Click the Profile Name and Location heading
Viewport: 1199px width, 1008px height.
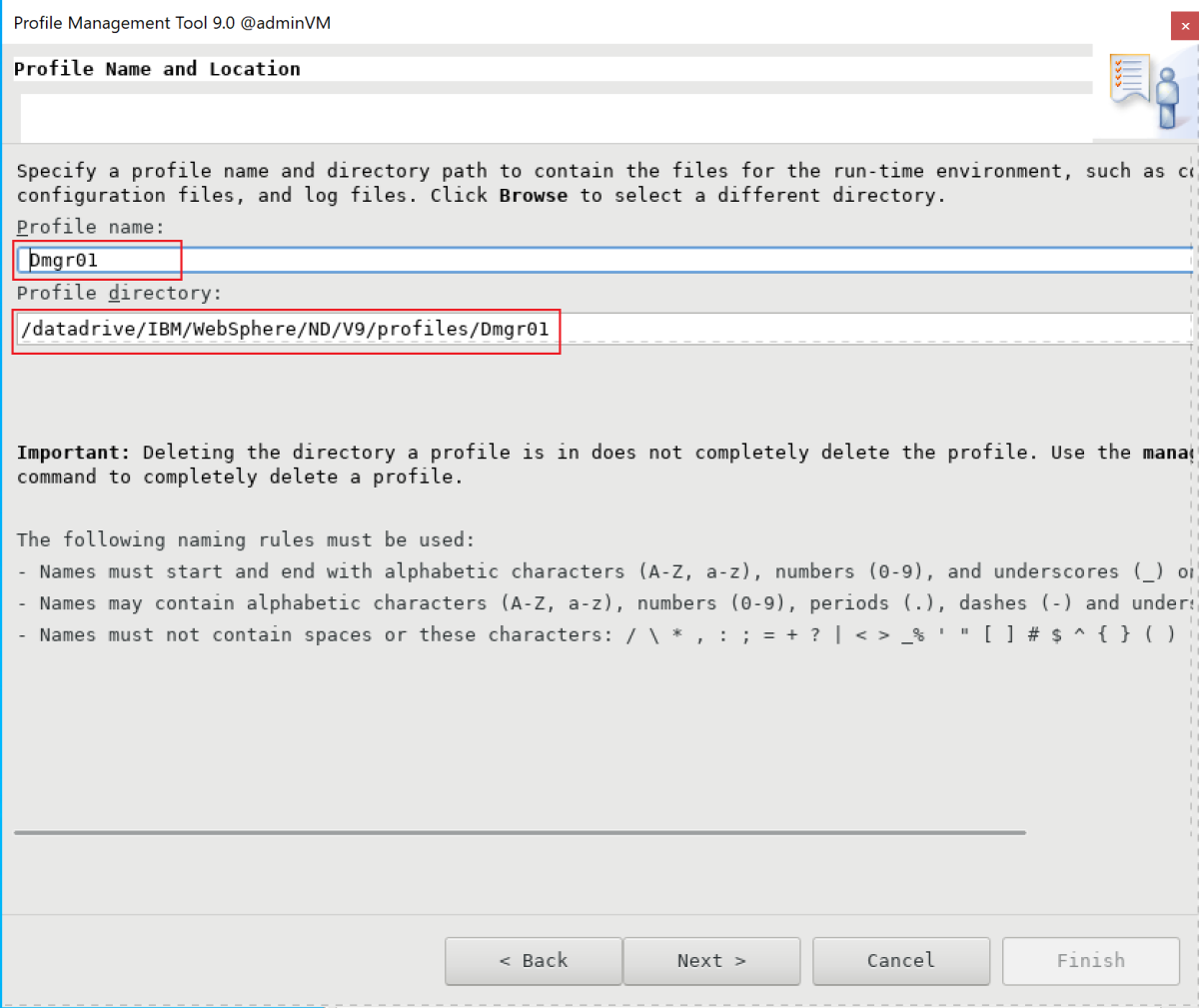click(156, 68)
